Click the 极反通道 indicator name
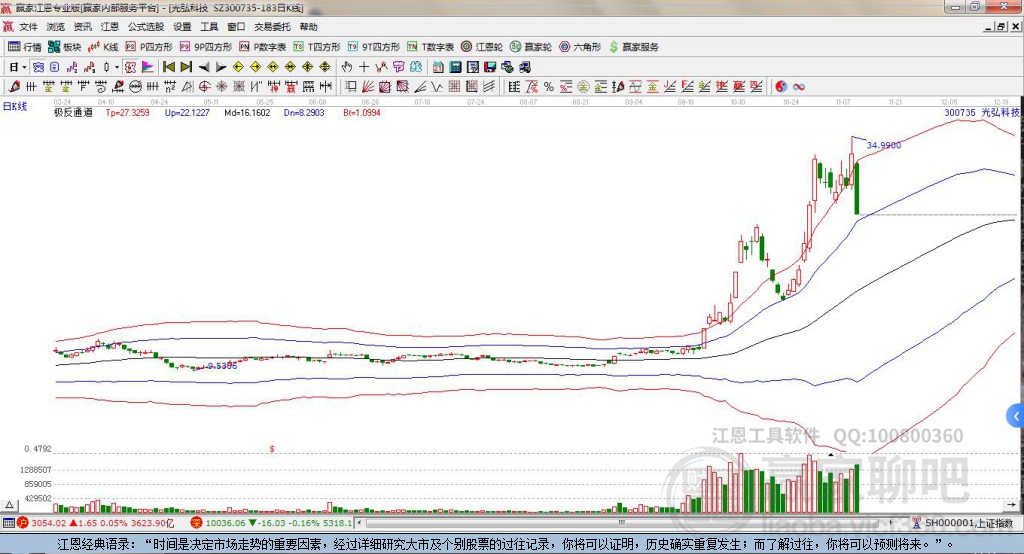 point(73,112)
